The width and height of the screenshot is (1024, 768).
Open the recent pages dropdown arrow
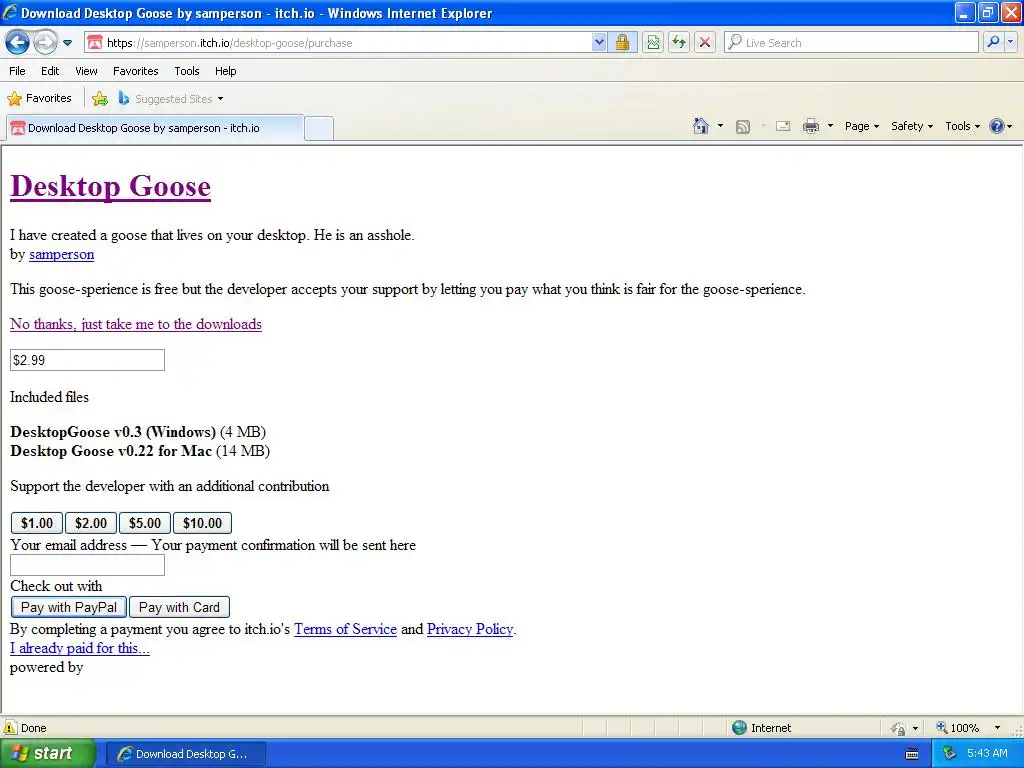tap(67, 43)
